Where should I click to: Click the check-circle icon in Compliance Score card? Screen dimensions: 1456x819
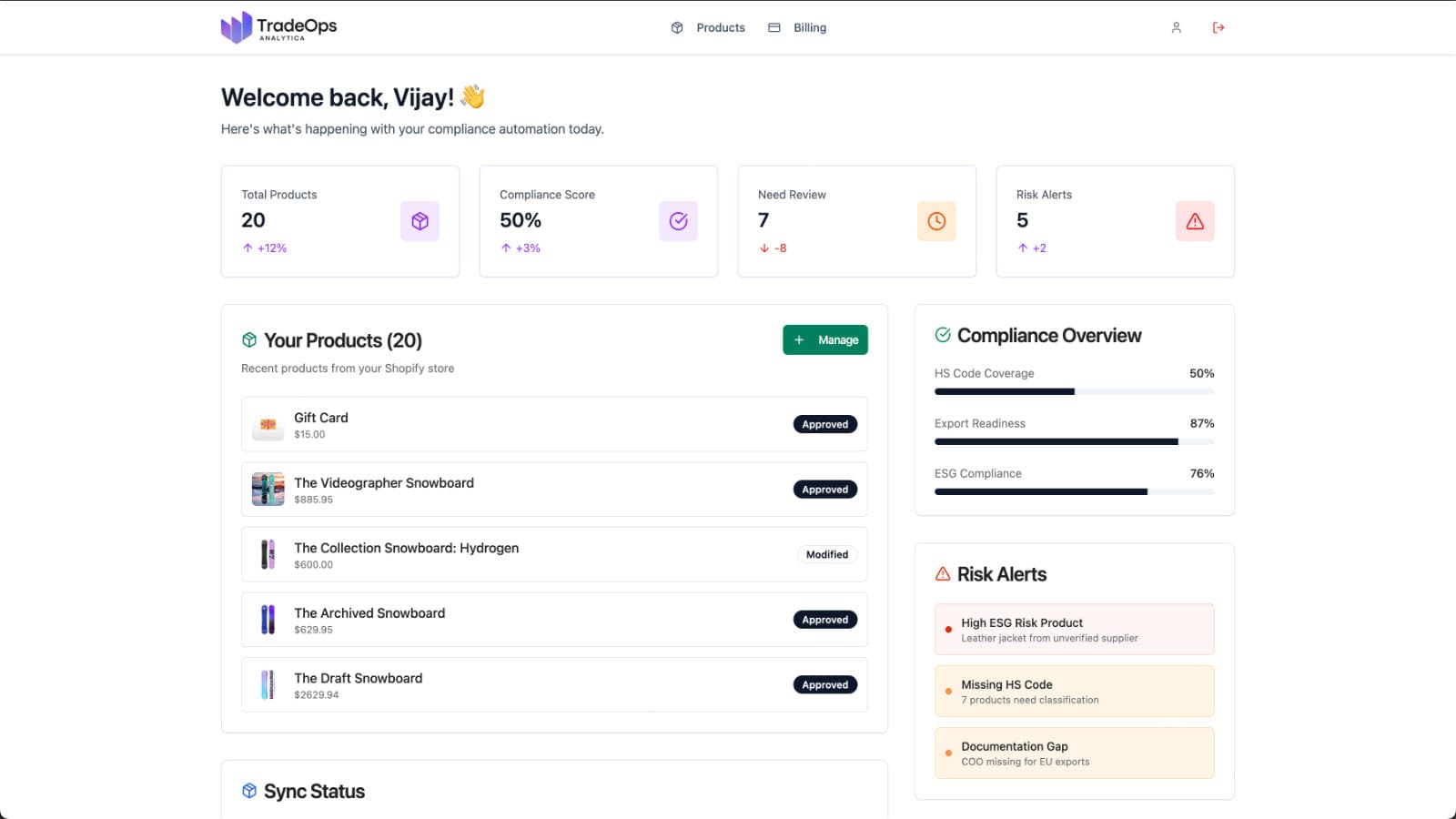[678, 221]
